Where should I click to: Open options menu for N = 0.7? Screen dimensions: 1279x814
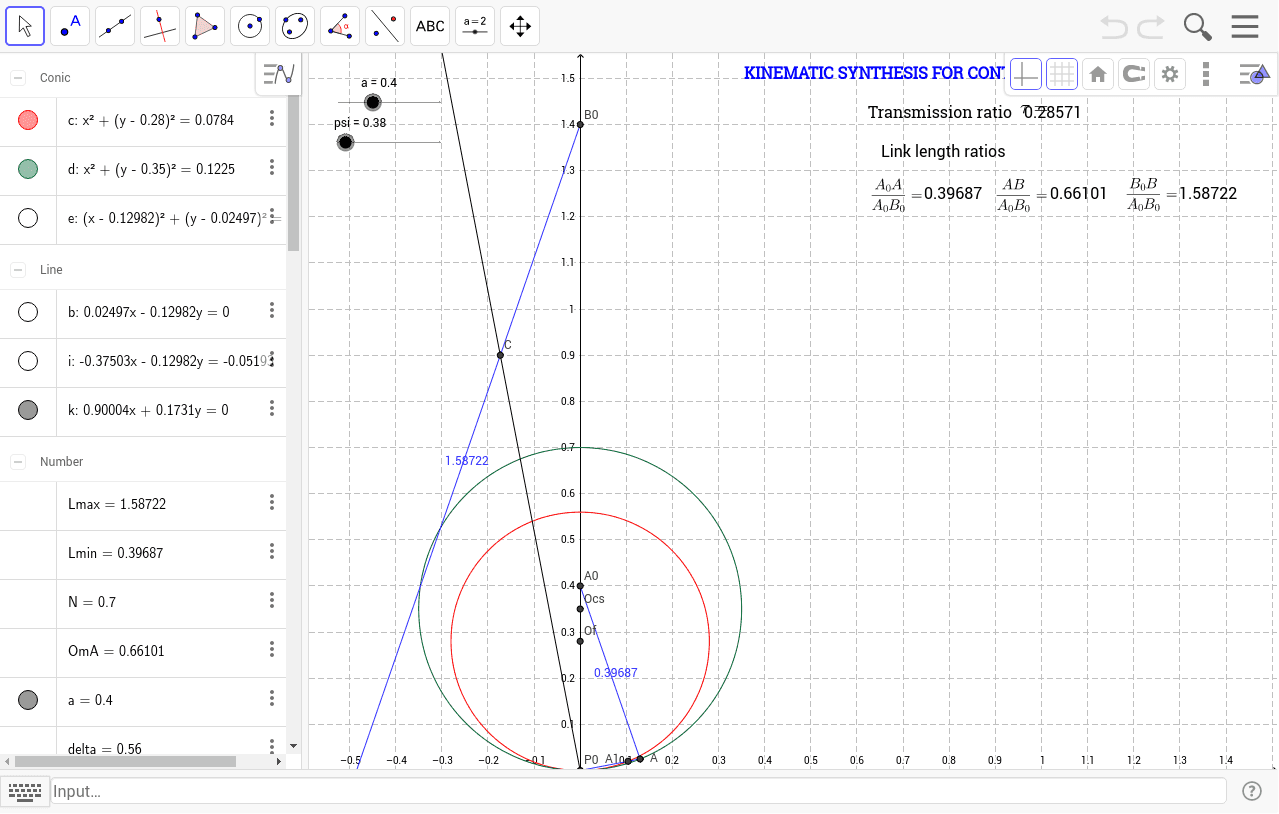coord(271,600)
